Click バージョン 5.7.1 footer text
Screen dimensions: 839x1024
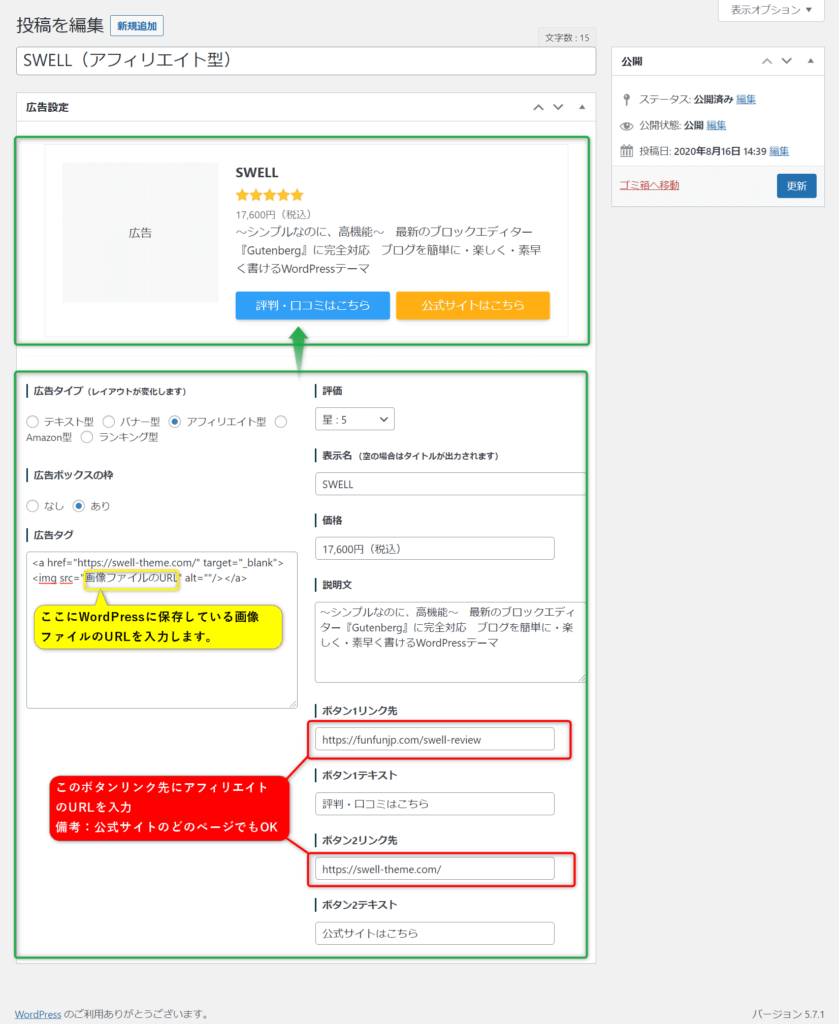(x=788, y=1014)
